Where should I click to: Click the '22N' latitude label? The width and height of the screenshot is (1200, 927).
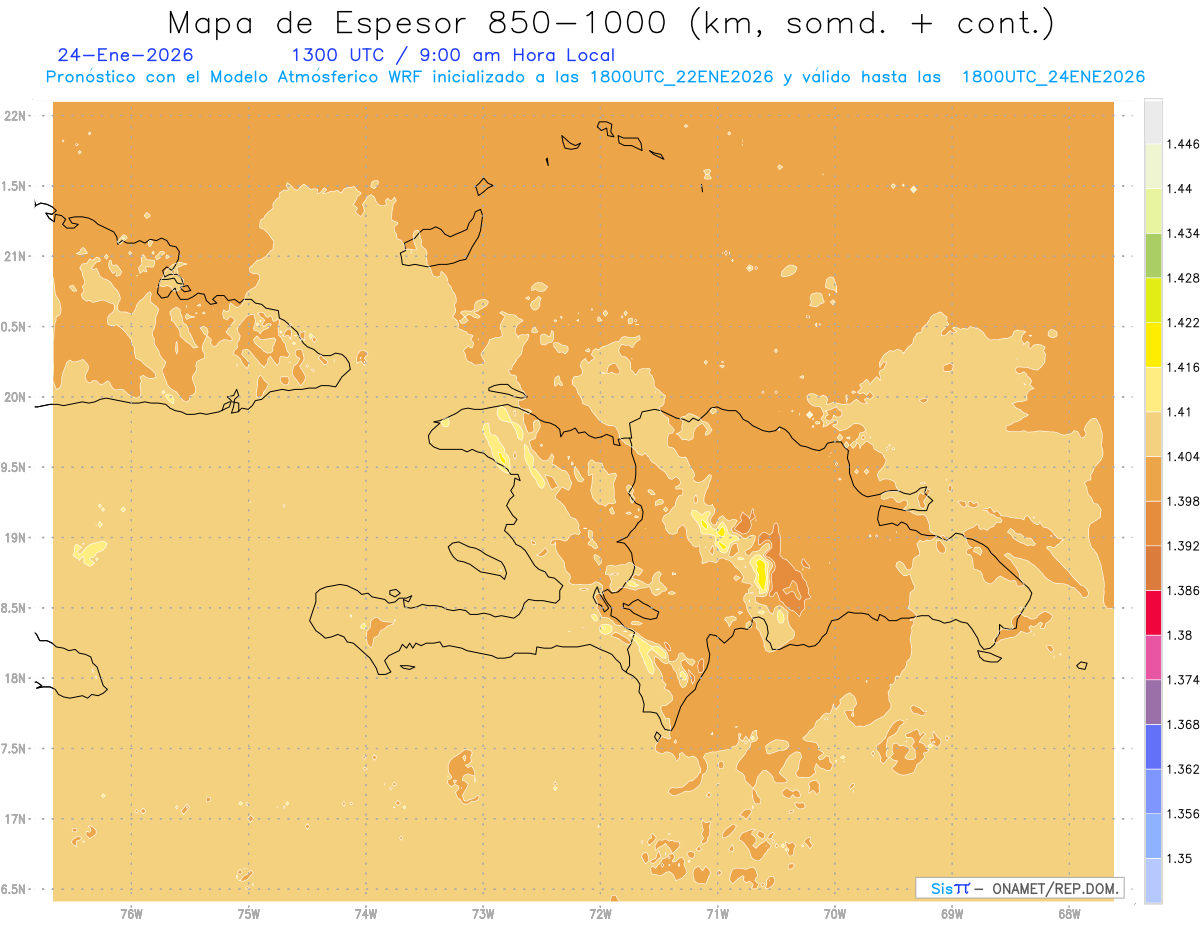coord(17,115)
